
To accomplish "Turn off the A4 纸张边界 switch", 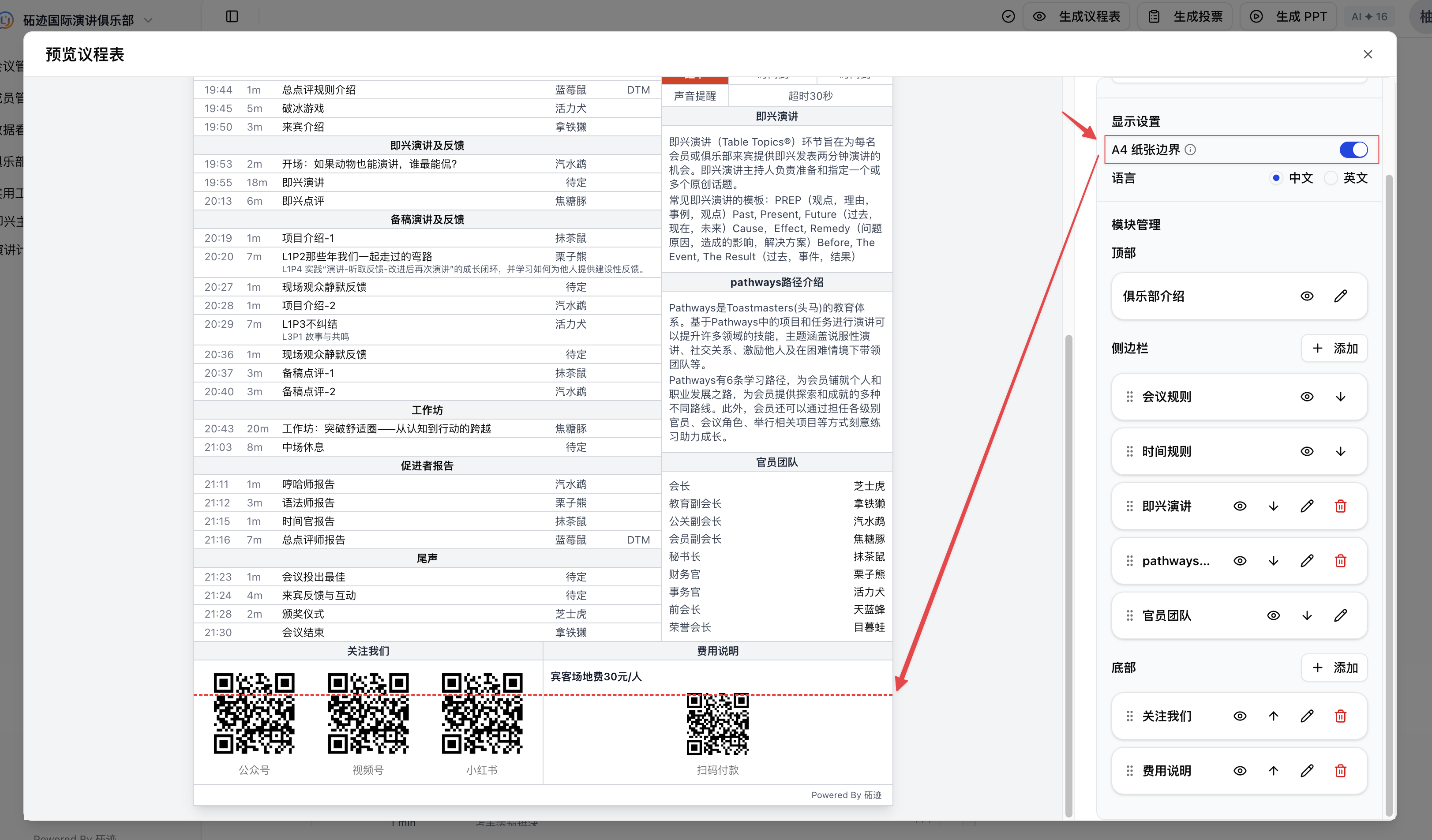I will [1353, 150].
